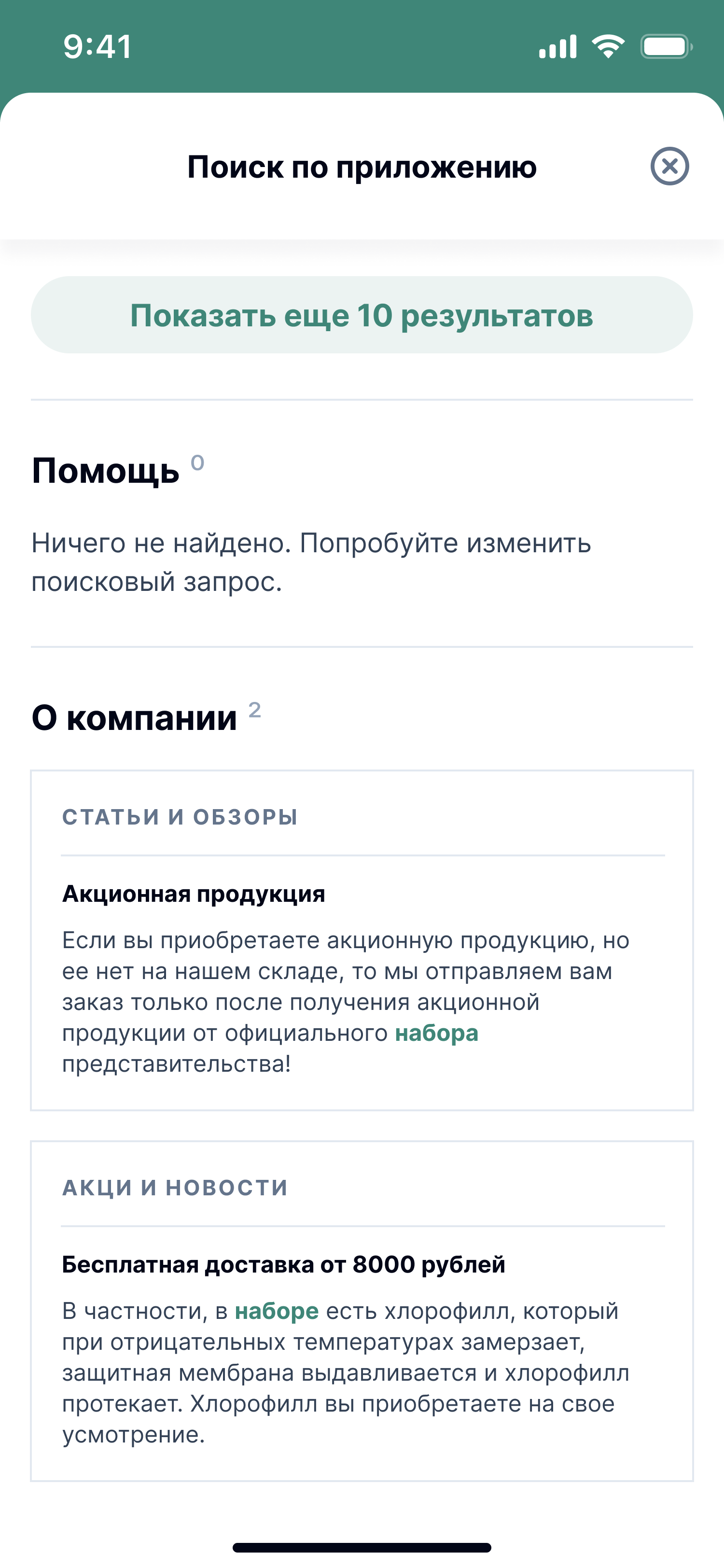Close the app search sheet with X icon
724x1568 pixels.
(669, 166)
